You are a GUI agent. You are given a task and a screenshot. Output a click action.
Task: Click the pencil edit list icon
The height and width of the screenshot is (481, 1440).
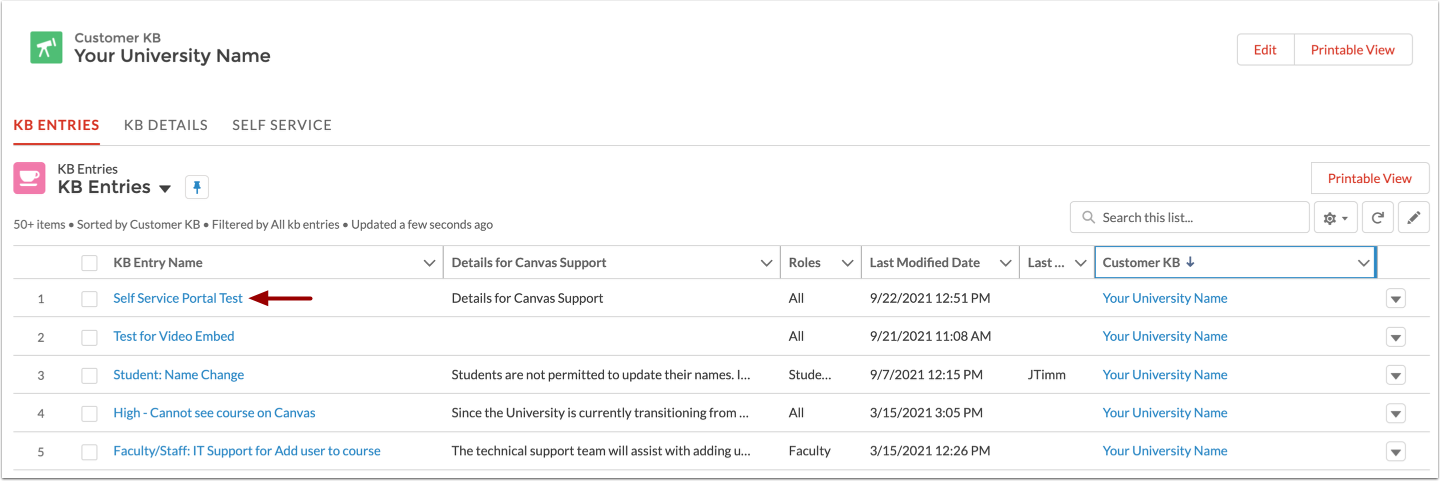1413,218
